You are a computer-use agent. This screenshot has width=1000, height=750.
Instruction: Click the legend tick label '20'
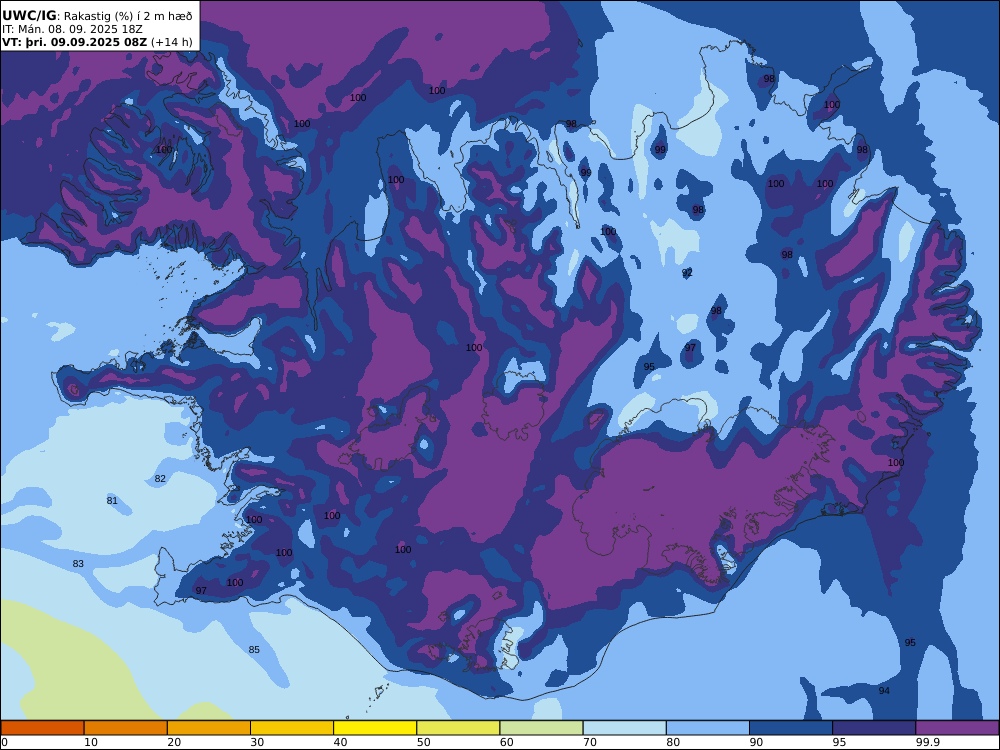174,742
